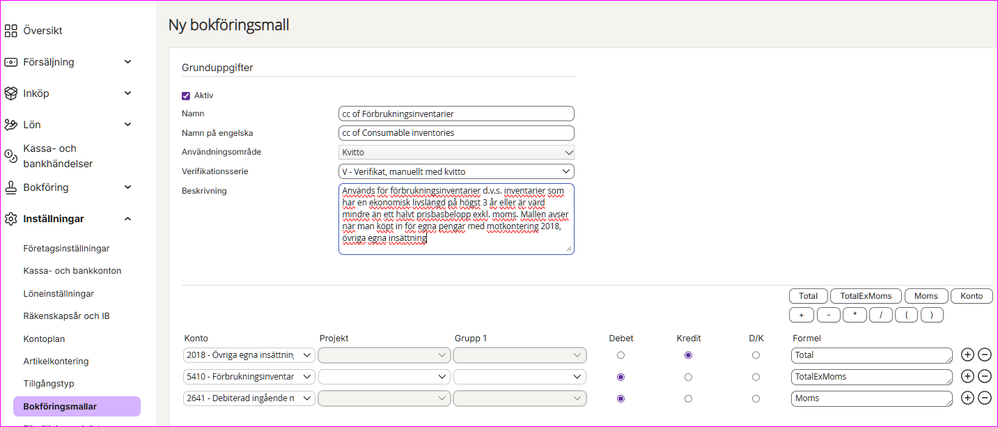Select Debet radio for the 2641 row
Image resolution: width=998 pixels, height=427 pixels.
click(x=621, y=398)
